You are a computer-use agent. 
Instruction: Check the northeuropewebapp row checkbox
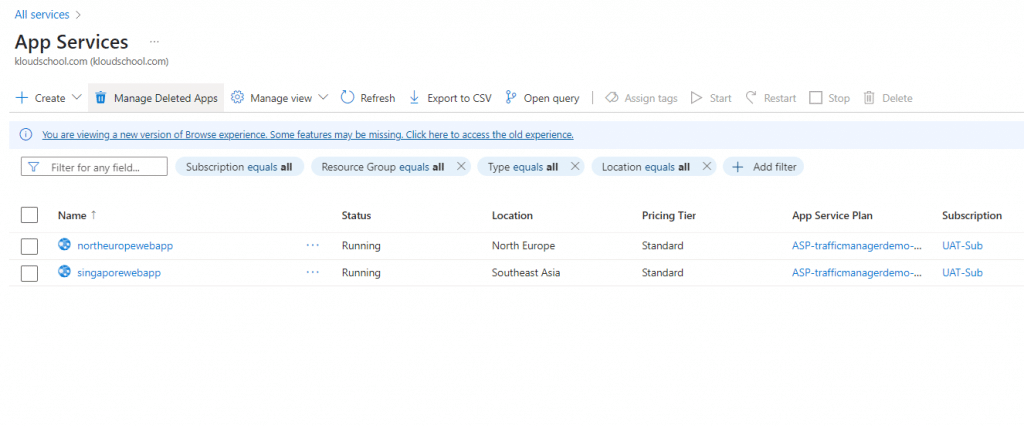(x=29, y=246)
